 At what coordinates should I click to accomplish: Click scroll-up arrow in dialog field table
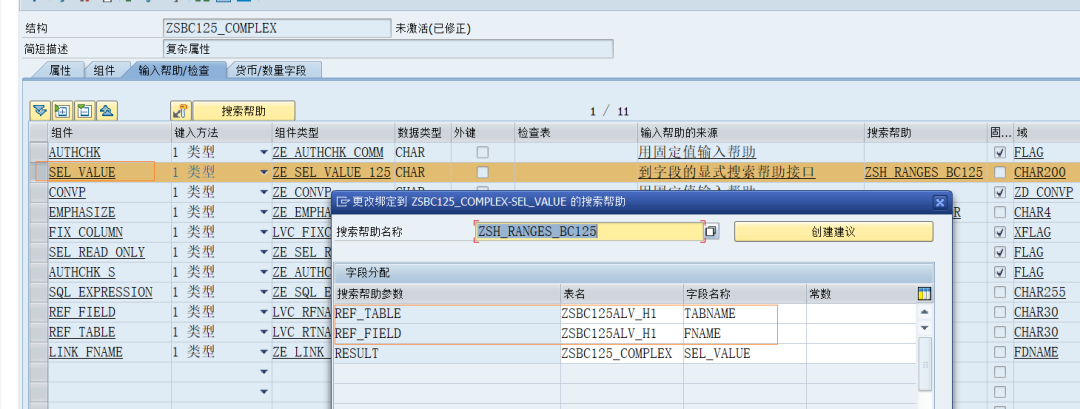coord(925,313)
